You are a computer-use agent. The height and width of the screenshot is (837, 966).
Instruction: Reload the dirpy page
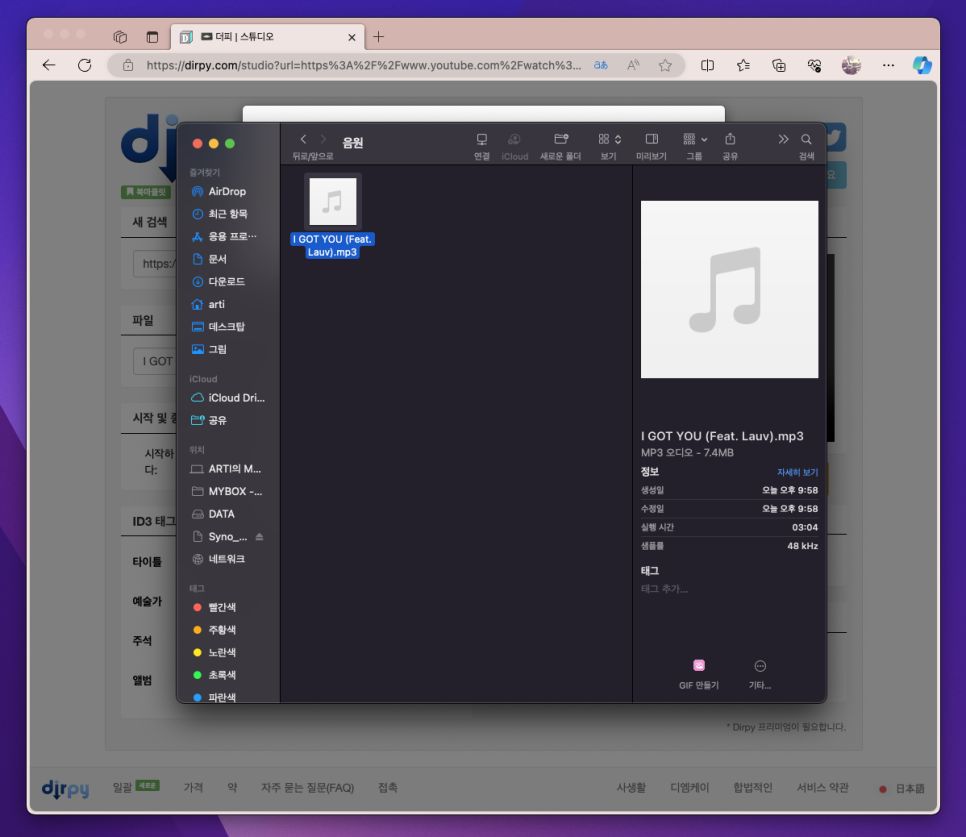coord(84,65)
